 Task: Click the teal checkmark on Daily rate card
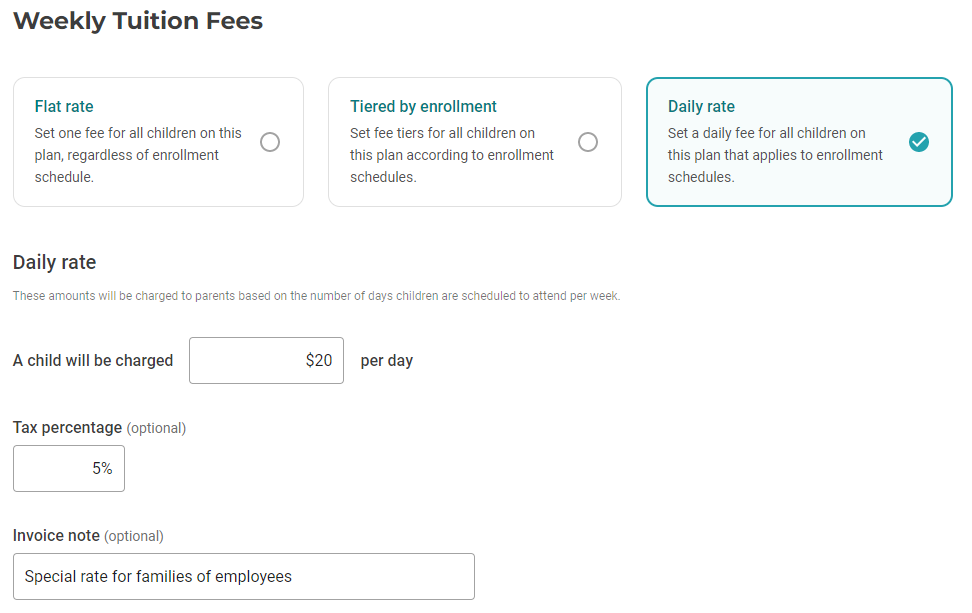point(919,142)
